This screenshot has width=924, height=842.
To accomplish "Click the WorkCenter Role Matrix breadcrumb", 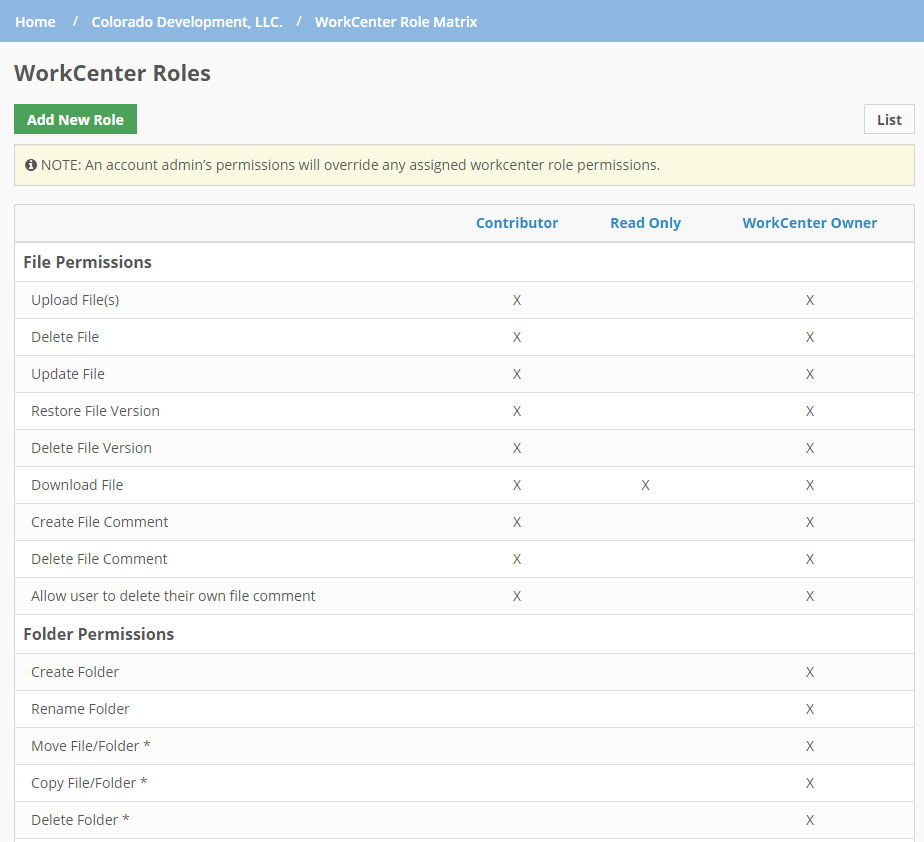I will 396,21.
